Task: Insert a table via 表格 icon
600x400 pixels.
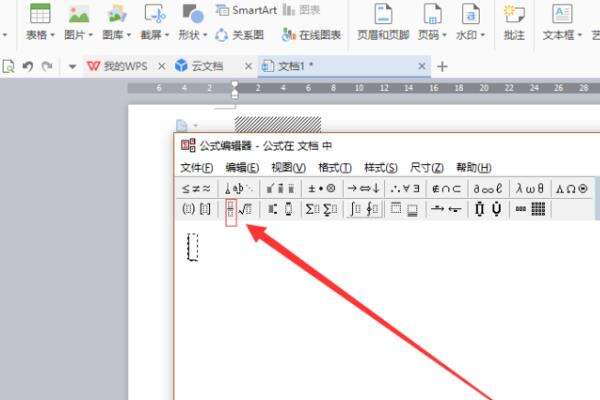Action: 40,13
